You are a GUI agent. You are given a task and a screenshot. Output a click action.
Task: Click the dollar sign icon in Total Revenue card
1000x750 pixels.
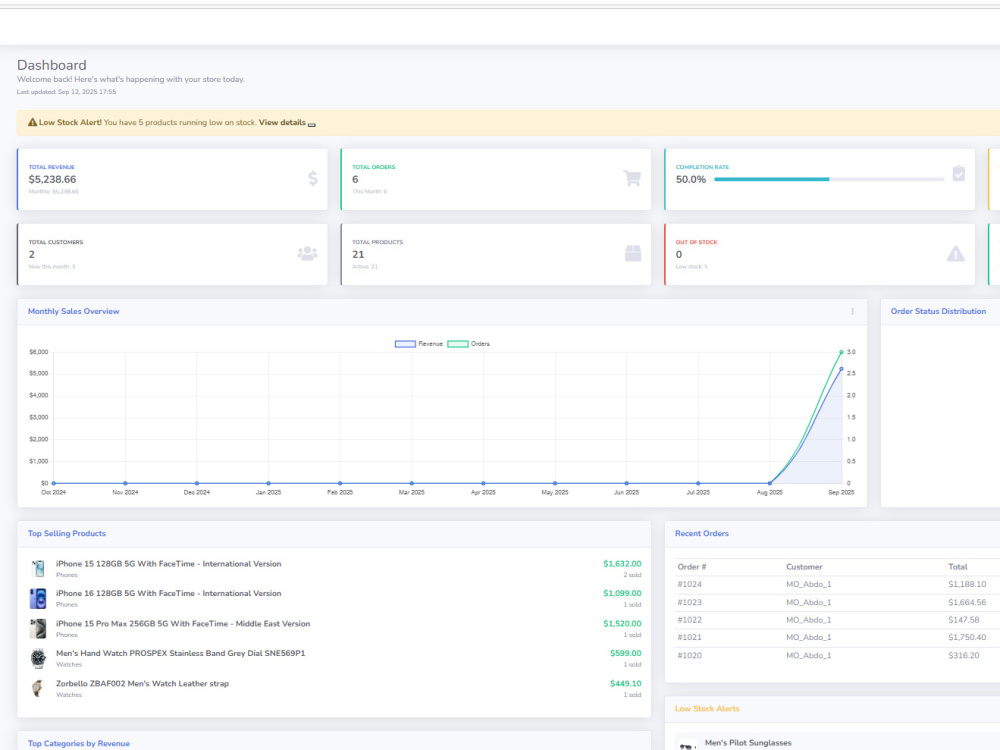(x=312, y=178)
